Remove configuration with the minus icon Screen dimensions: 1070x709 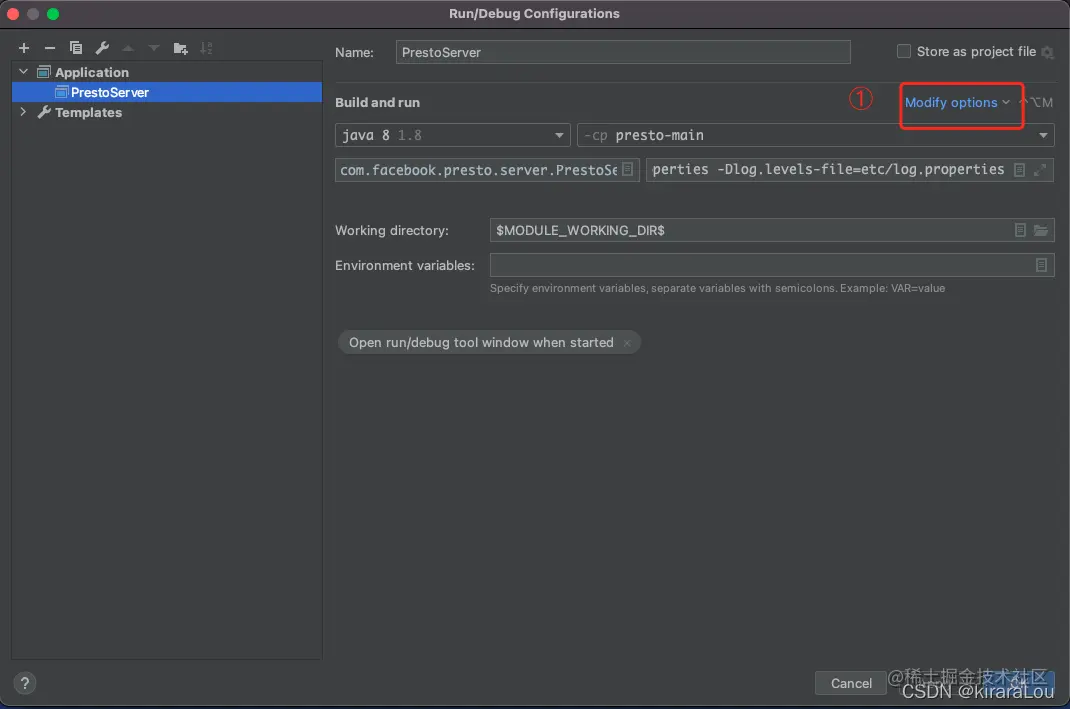pos(50,48)
